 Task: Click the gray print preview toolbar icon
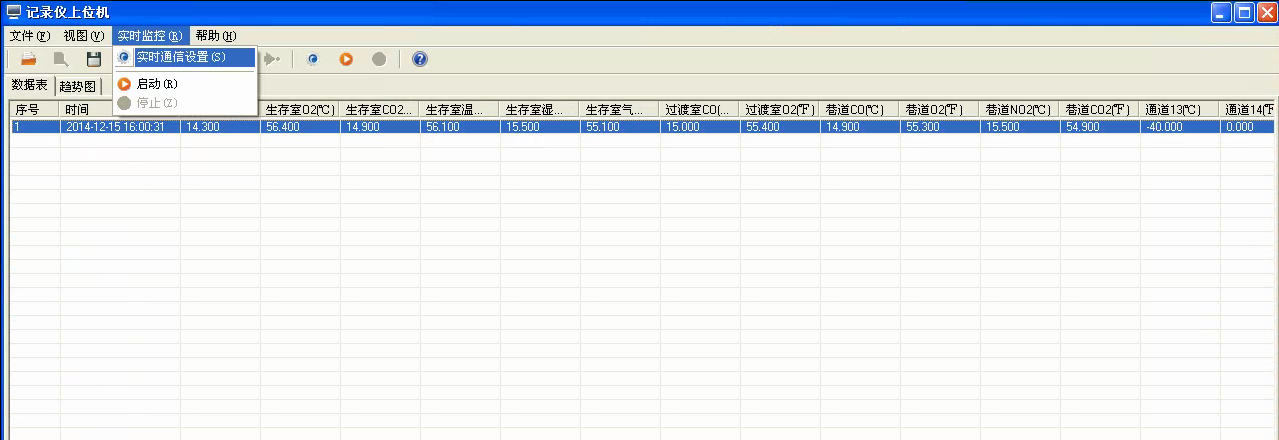61,59
